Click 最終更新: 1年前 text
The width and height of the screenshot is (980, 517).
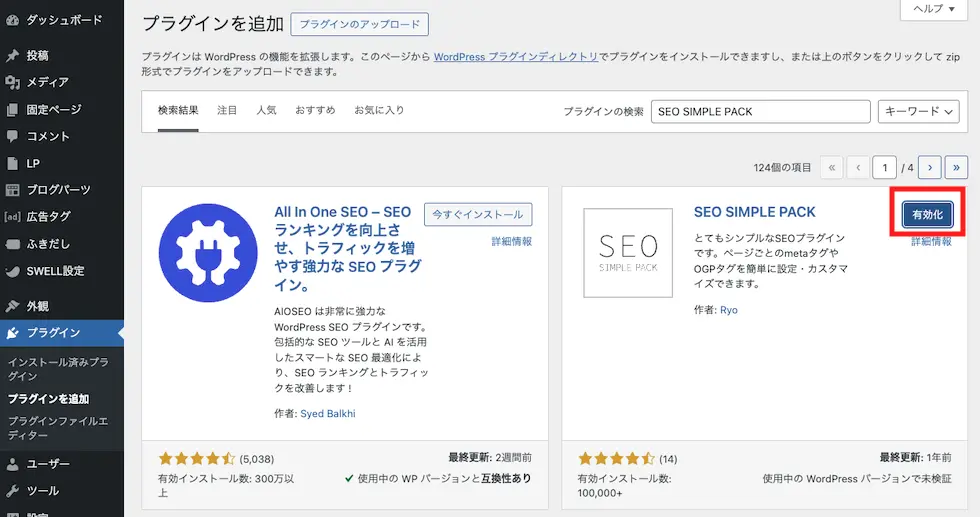(916, 458)
